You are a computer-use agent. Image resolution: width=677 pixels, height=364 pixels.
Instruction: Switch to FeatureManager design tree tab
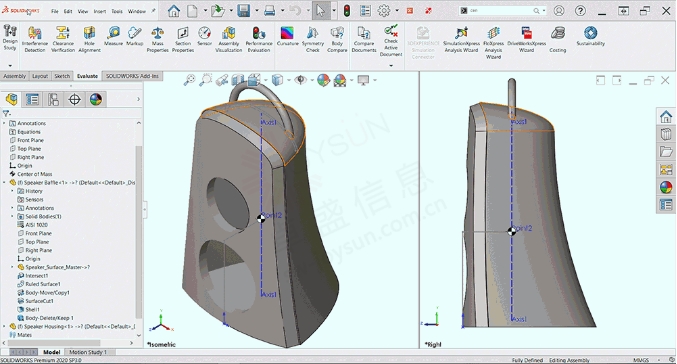12,99
